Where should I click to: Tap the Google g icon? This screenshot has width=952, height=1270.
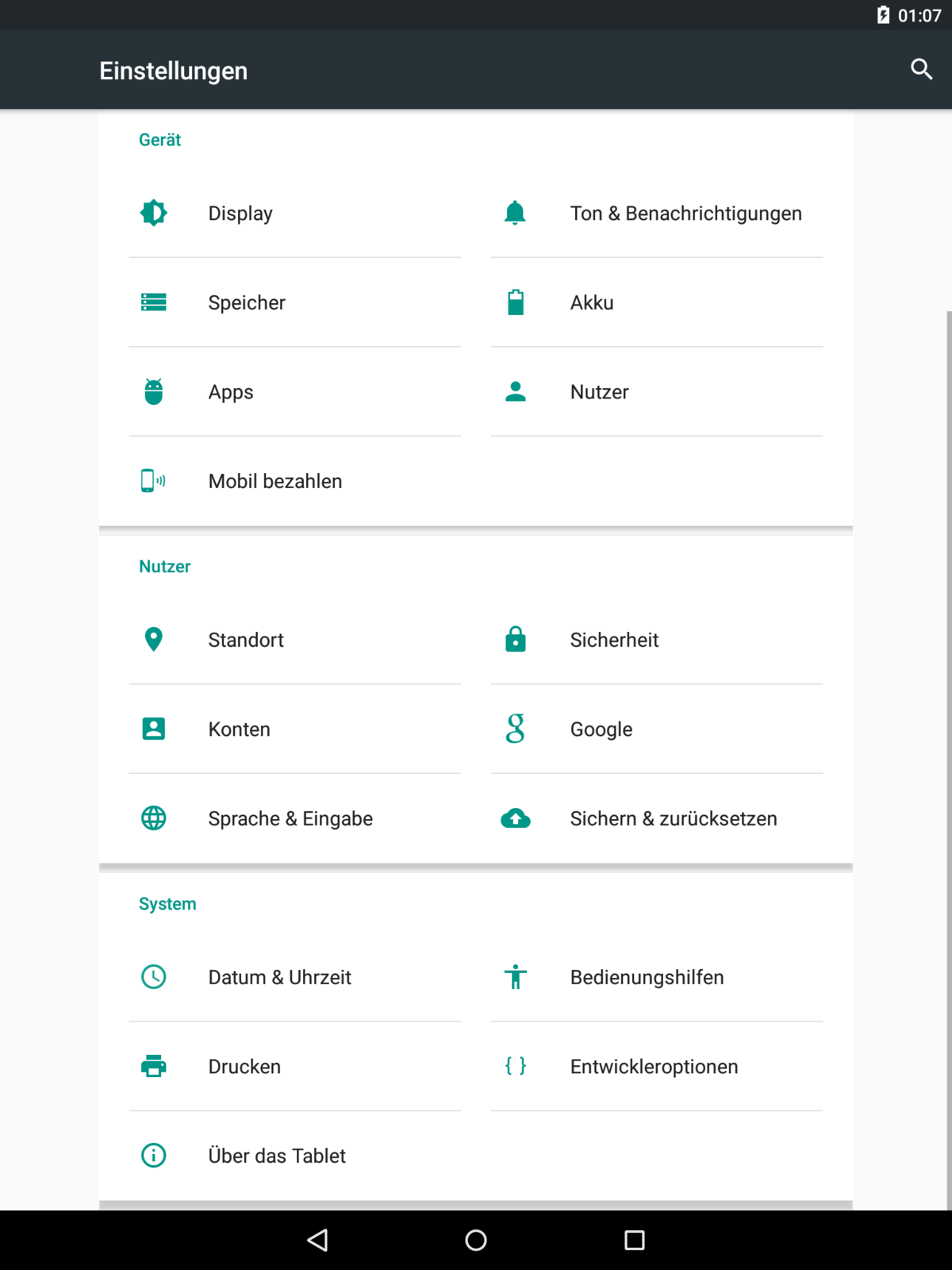tap(516, 729)
